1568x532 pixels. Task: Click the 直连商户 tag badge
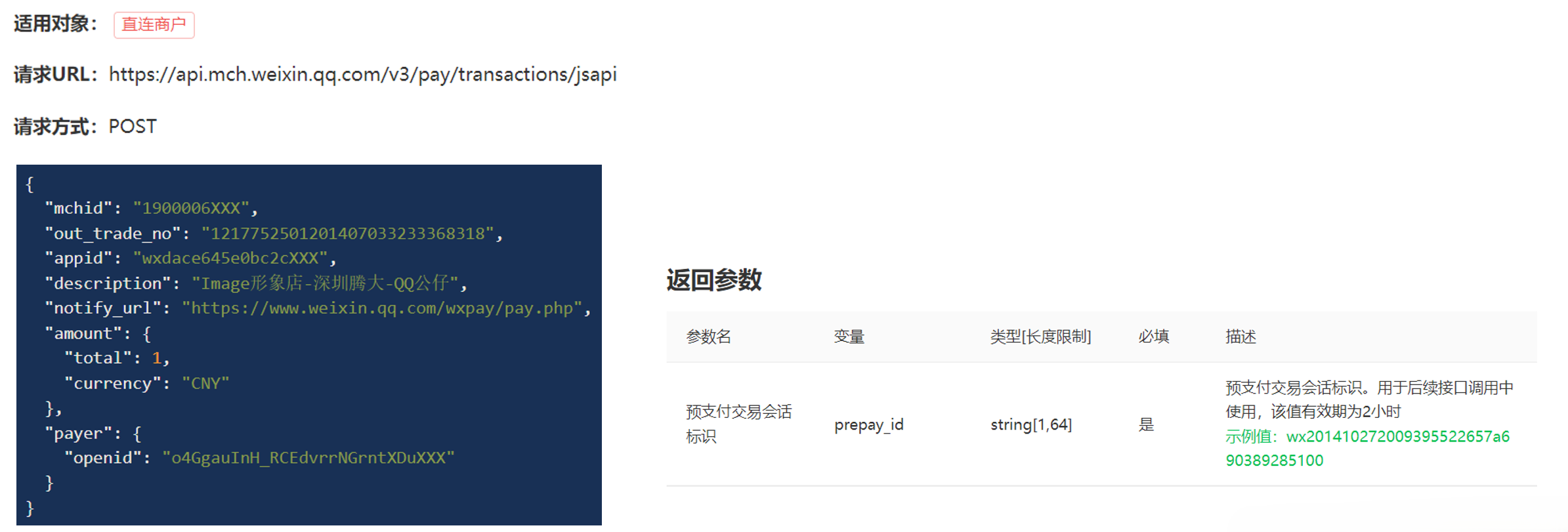(154, 25)
